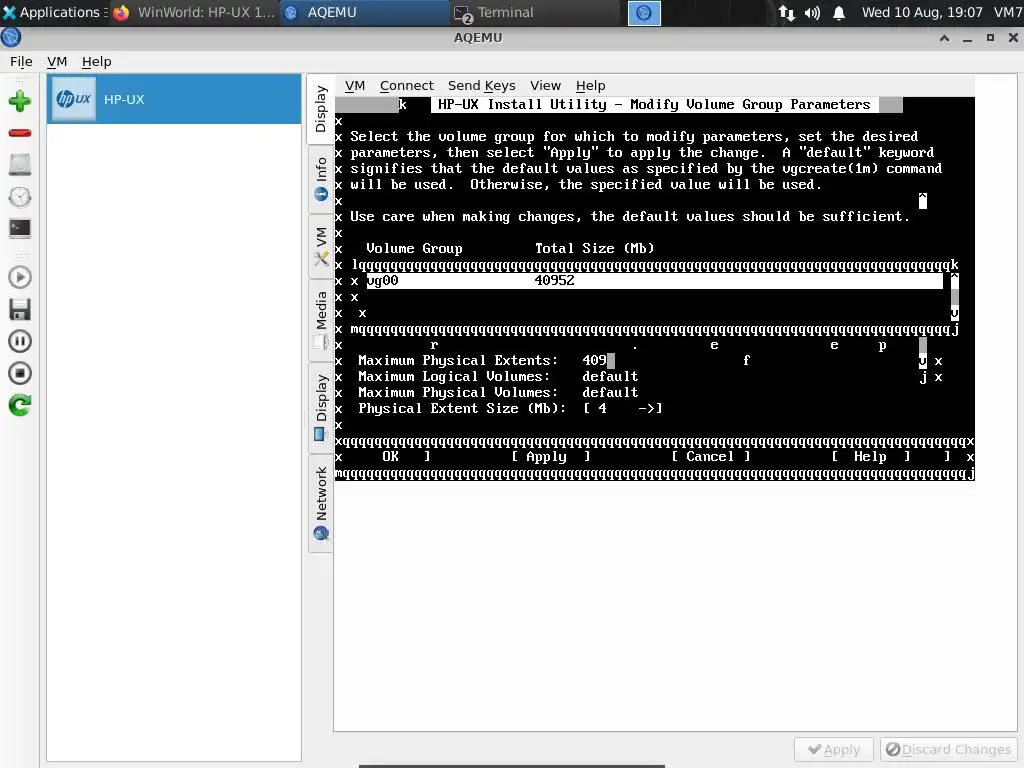Click the Total Size (Mb) column header
The height and width of the screenshot is (768, 1024).
[594, 249]
